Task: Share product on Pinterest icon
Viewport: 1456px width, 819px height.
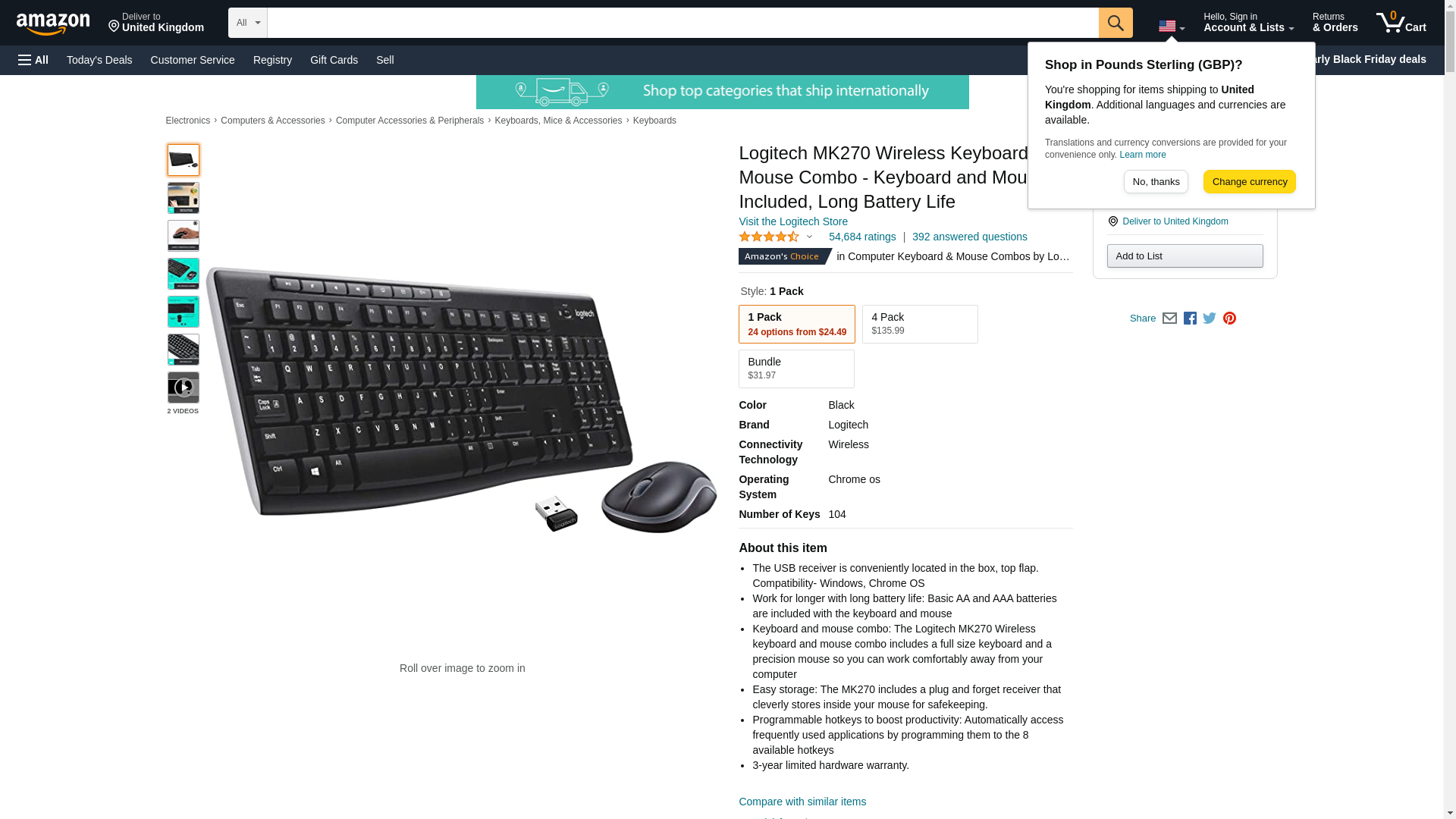Action: (1229, 318)
